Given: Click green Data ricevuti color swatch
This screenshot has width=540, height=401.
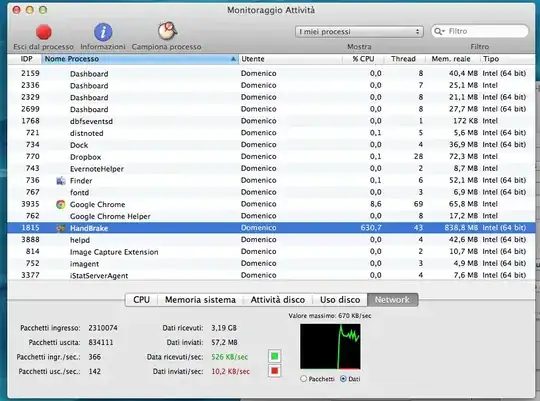Looking at the screenshot, I should coord(274,356).
